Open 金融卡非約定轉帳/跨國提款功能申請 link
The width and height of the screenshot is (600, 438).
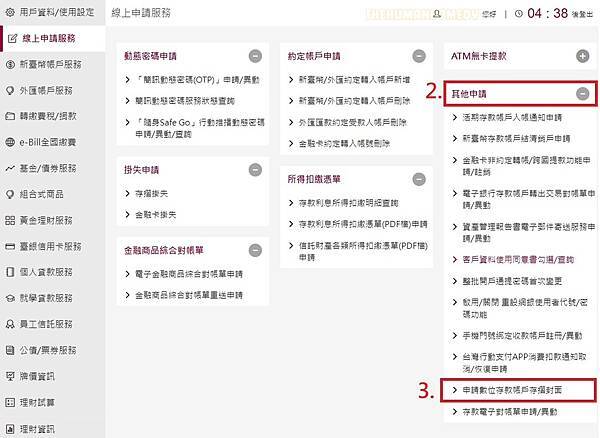tap(527, 166)
